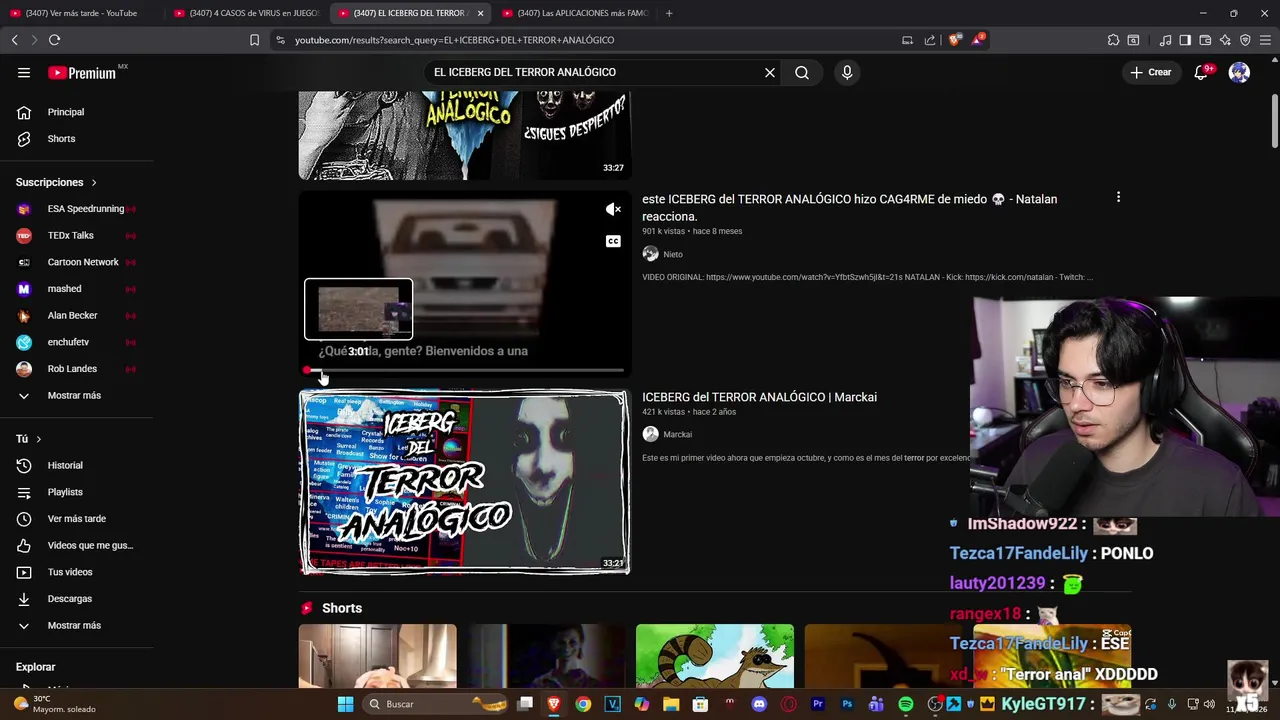Open the Brave VPN shield icon
Viewport: 1280px width, 720px height.
pos(1245,40)
